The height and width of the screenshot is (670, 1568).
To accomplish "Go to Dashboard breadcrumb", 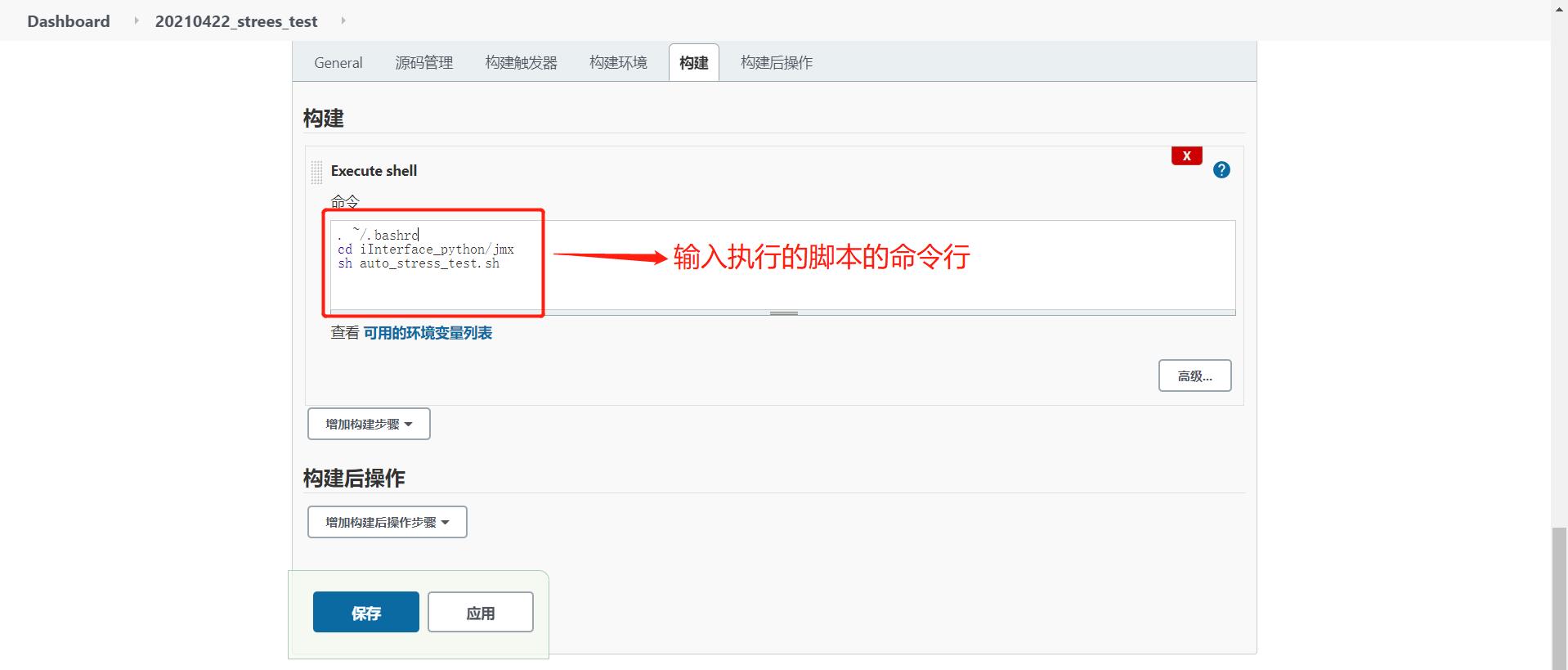I will pos(69,21).
